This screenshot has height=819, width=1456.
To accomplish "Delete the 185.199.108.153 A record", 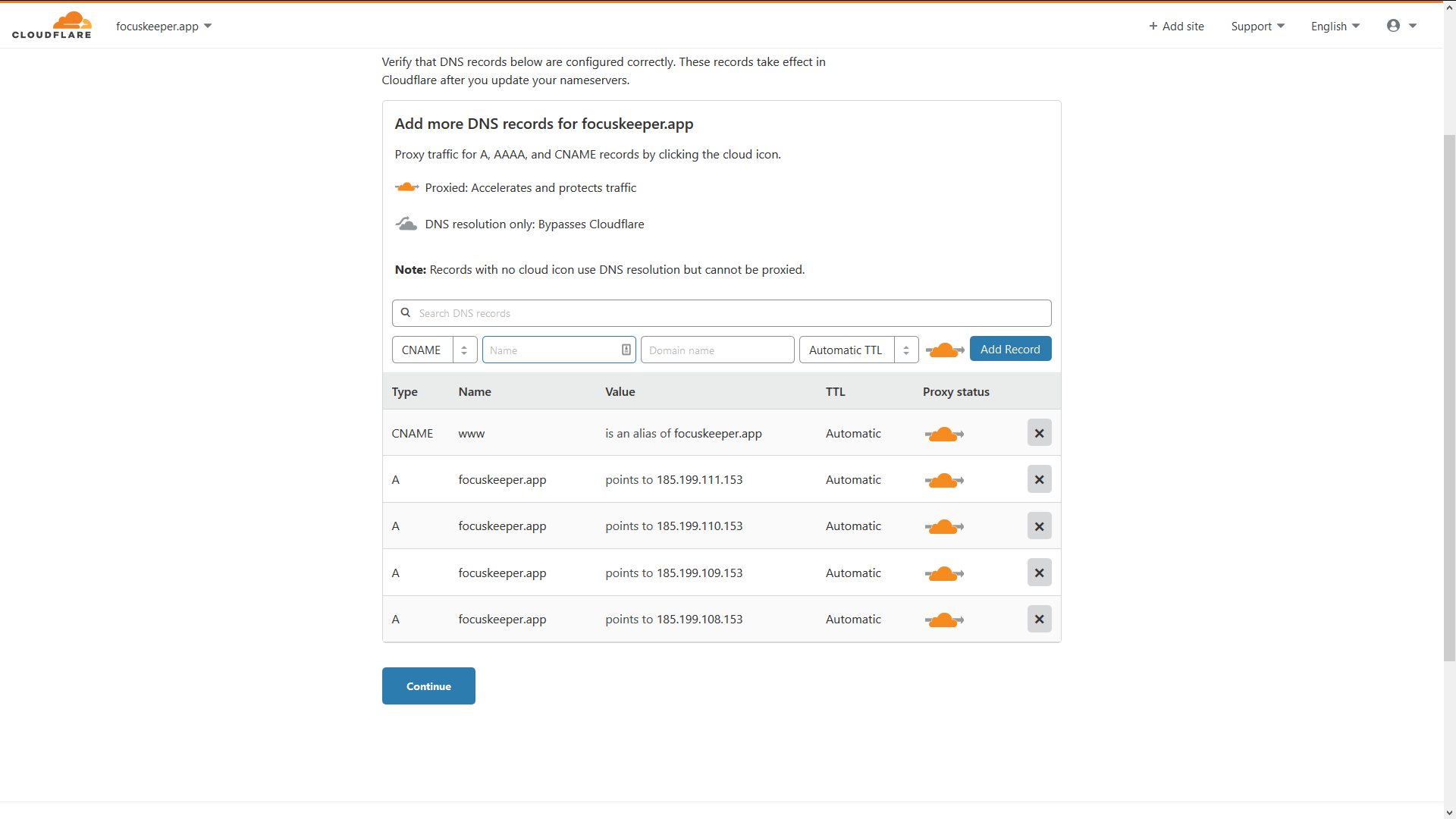I will [x=1039, y=620].
